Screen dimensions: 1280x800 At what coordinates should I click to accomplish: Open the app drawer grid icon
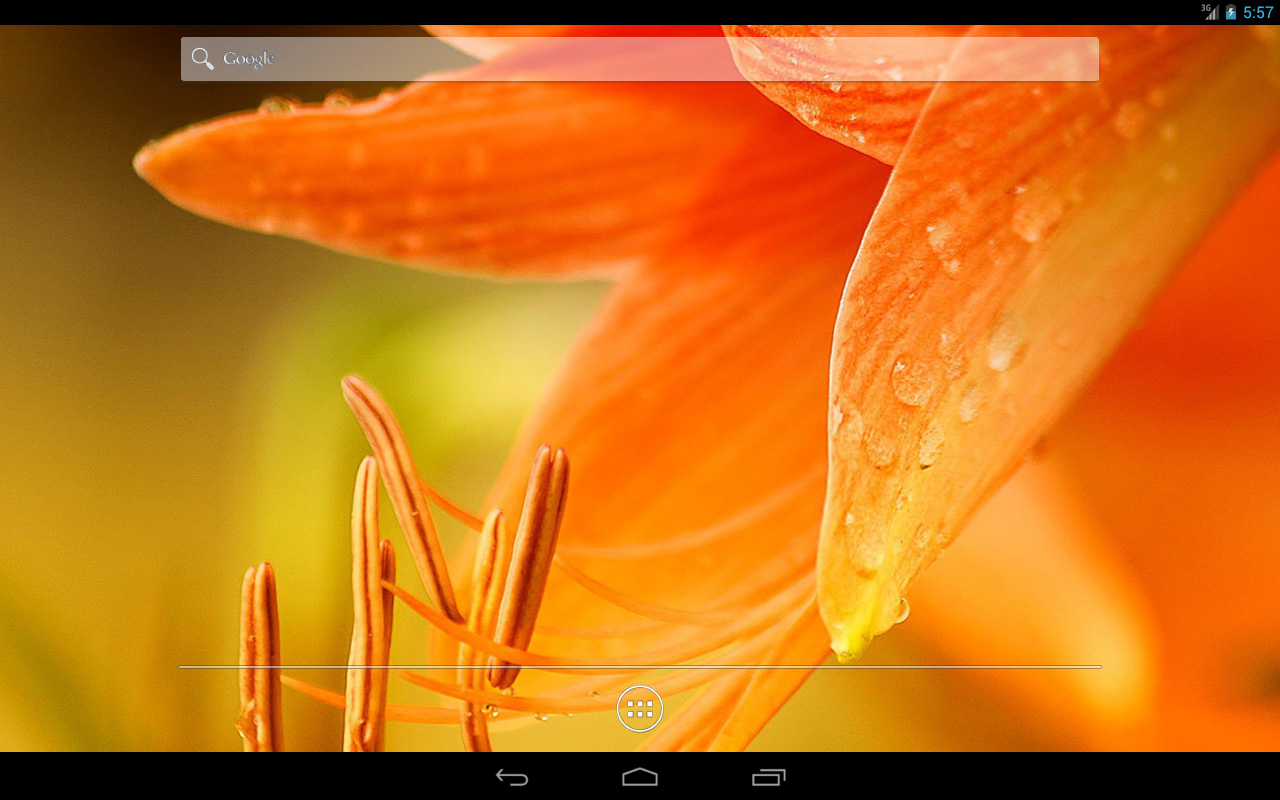[640, 709]
